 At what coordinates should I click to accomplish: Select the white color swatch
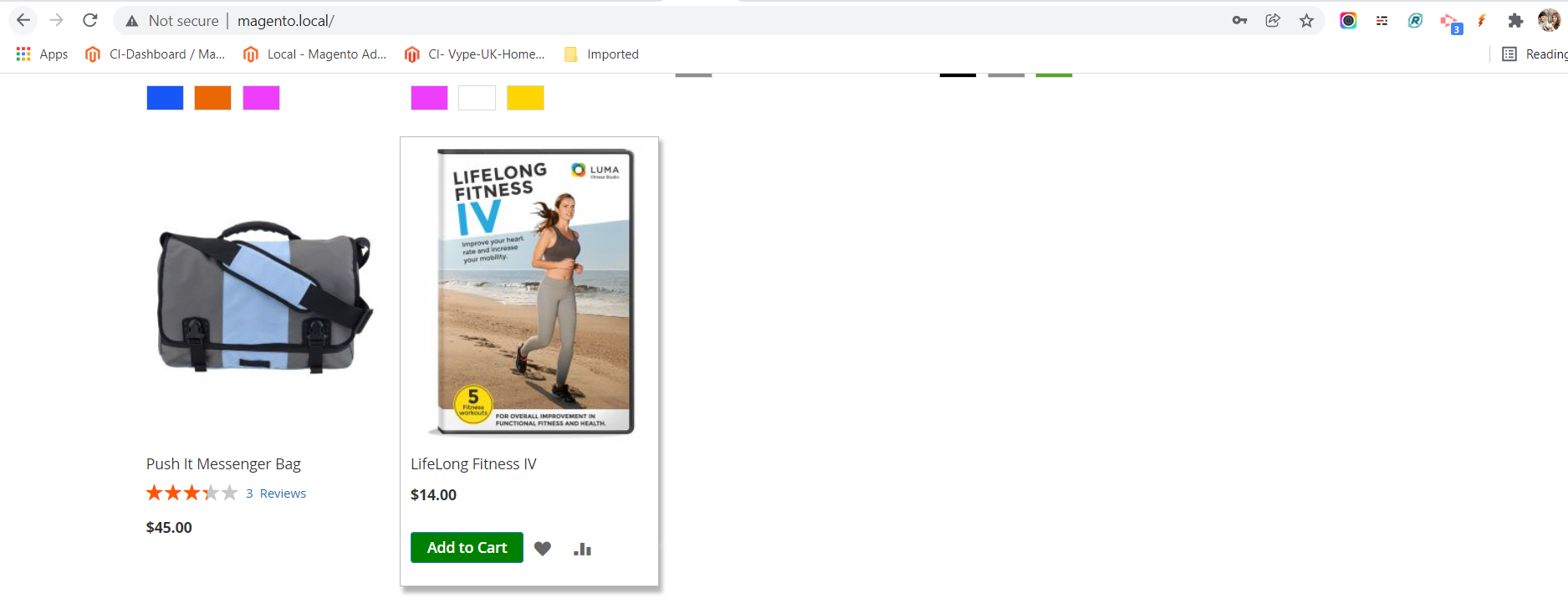click(477, 98)
